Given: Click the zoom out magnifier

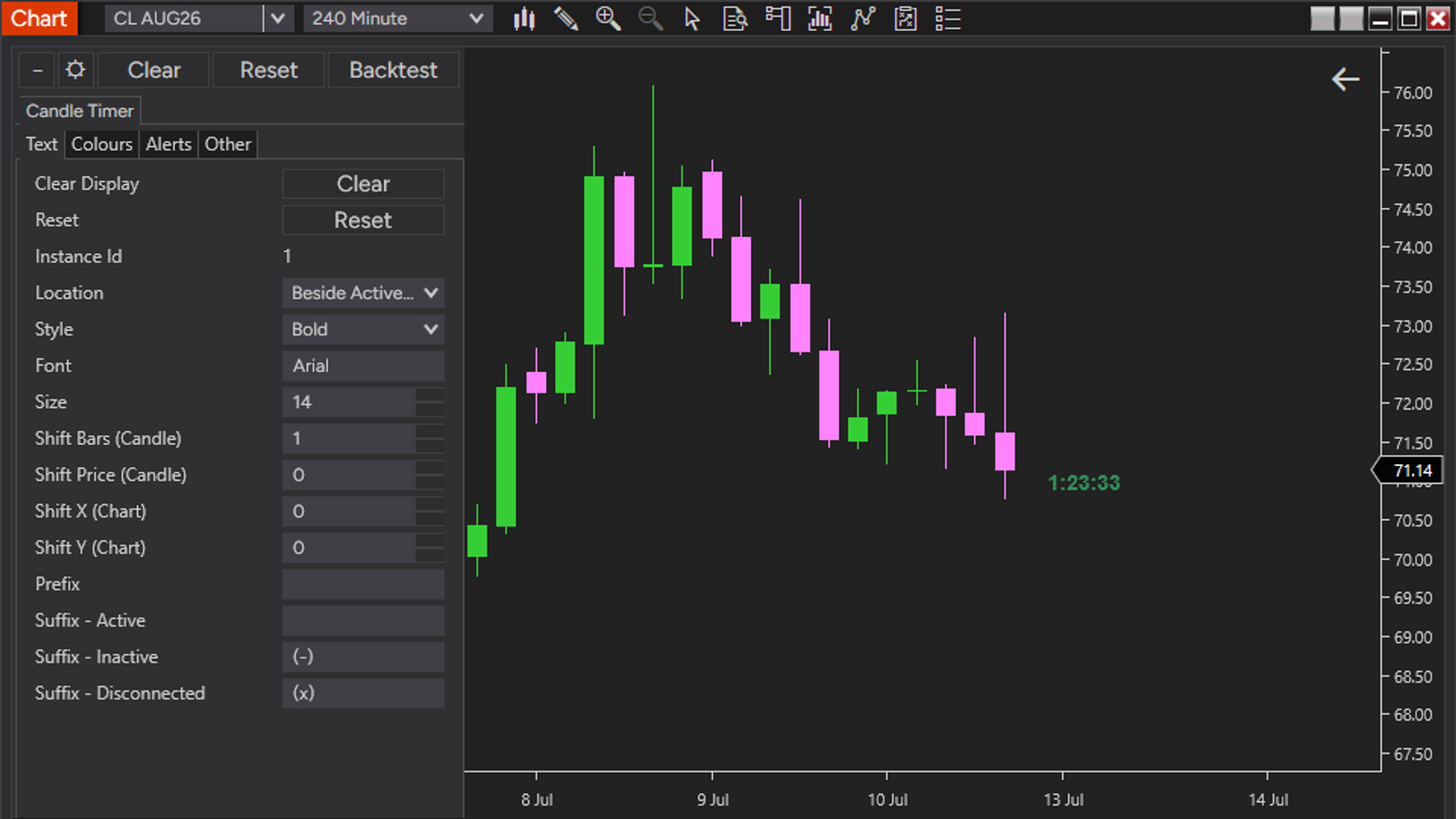Looking at the screenshot, I should (x=650, y=19).
